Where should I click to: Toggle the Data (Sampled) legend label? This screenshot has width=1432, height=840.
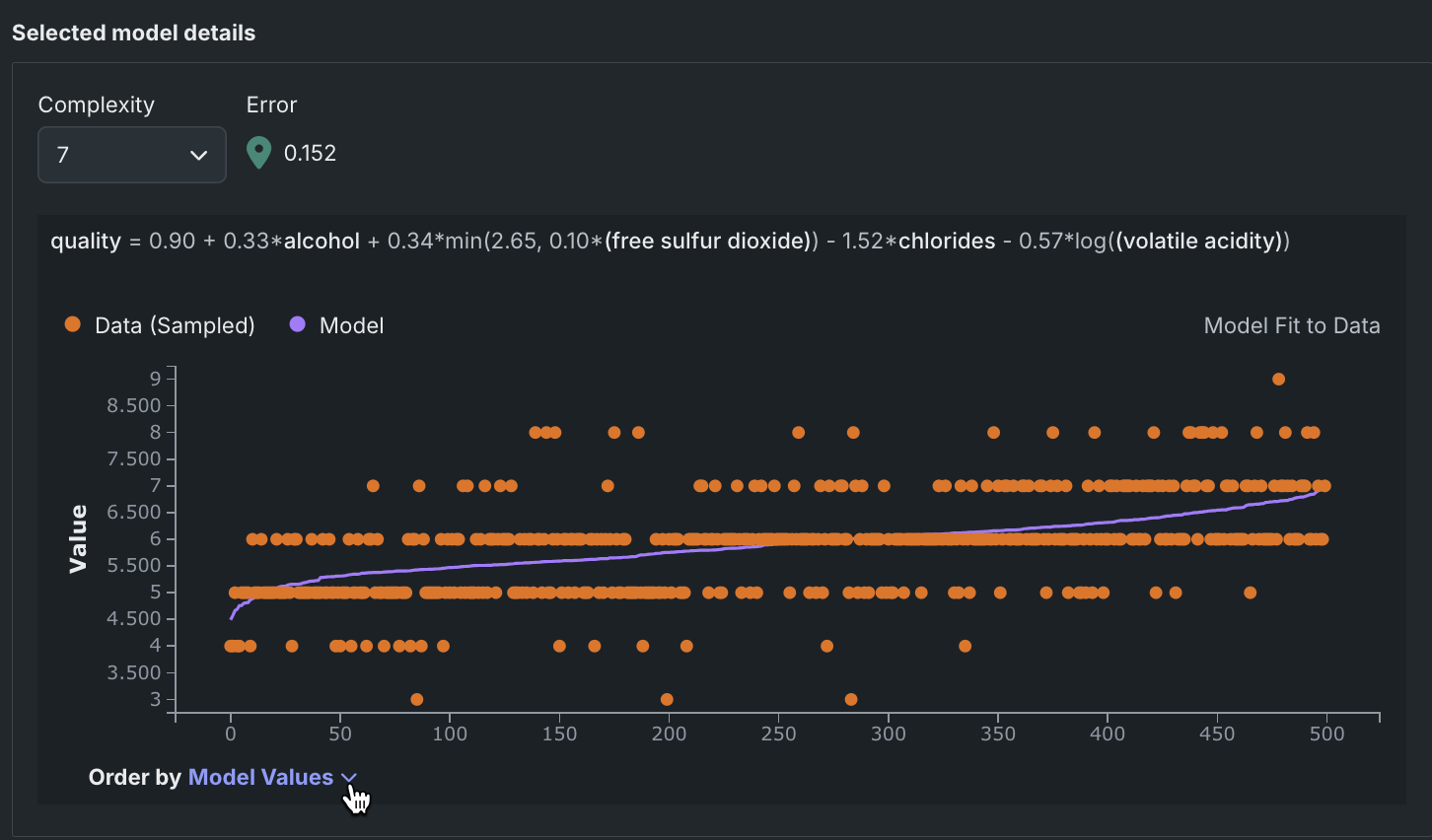tap(175, 325)
